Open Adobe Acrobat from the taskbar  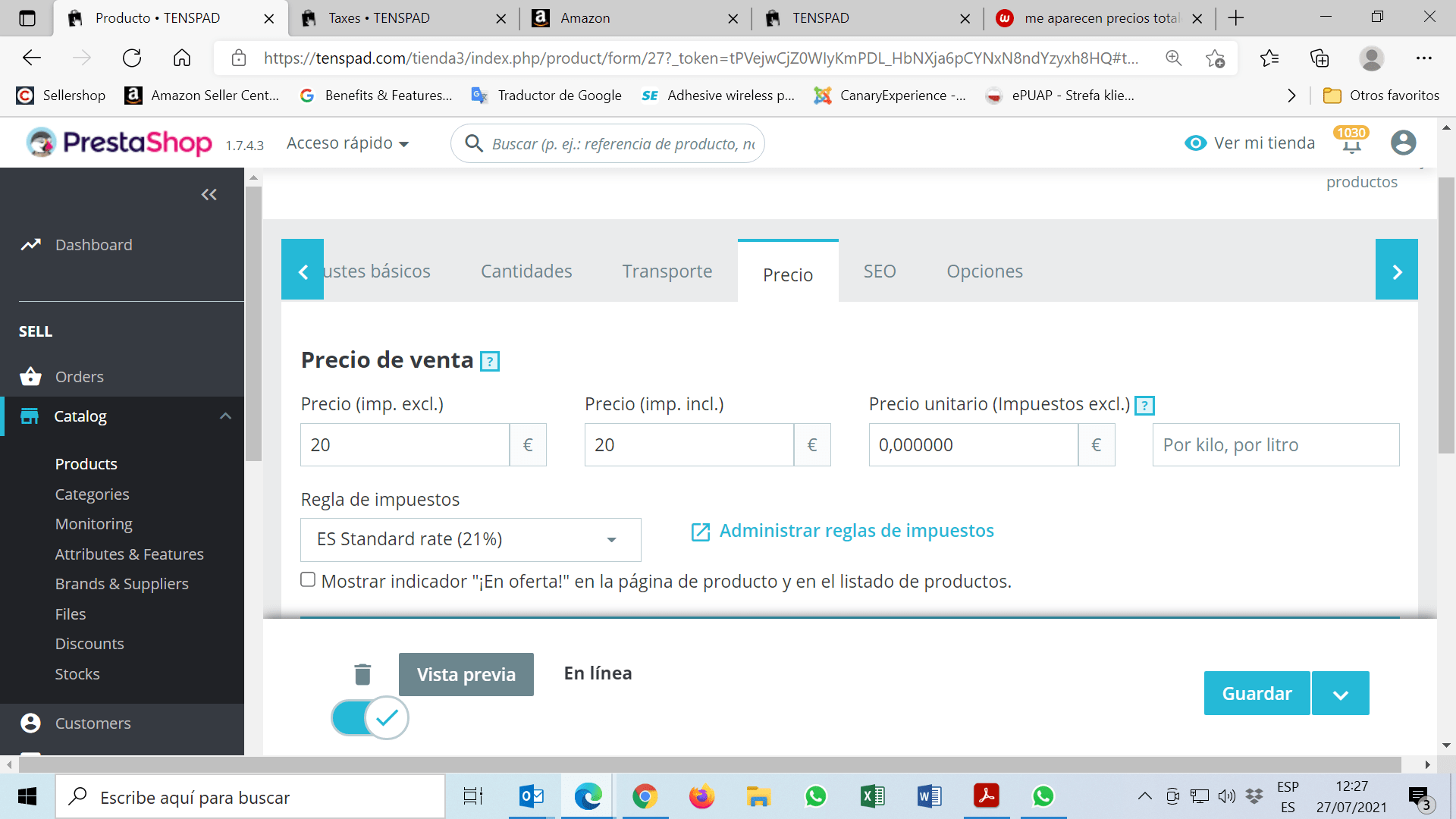(x=986, y=796)
